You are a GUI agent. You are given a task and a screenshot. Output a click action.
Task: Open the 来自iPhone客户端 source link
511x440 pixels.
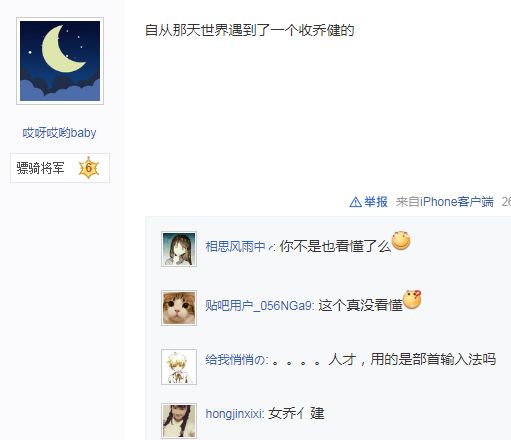click(445, 202)
